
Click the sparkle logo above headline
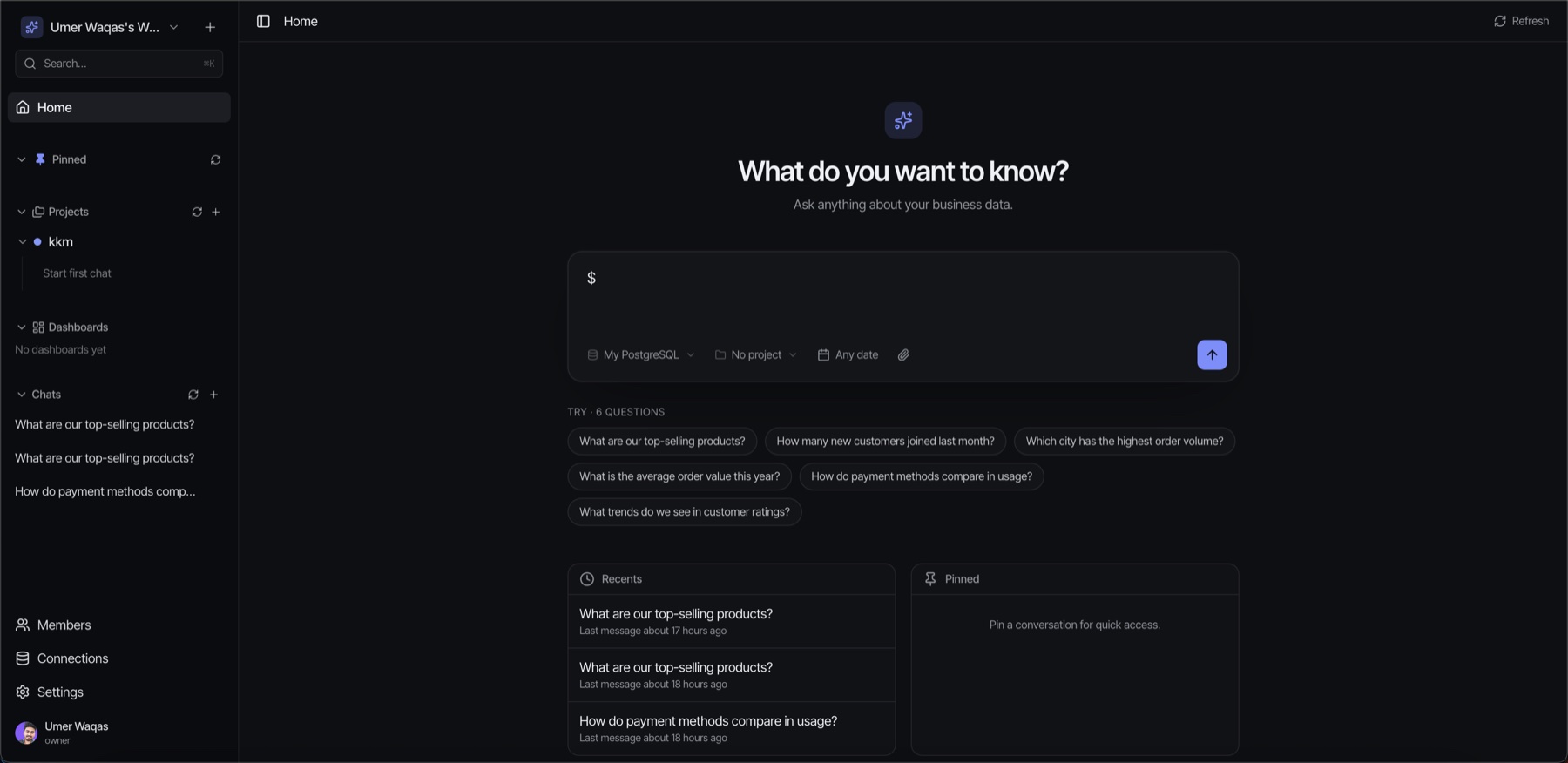pyautogui.click(x=903, y=120)
